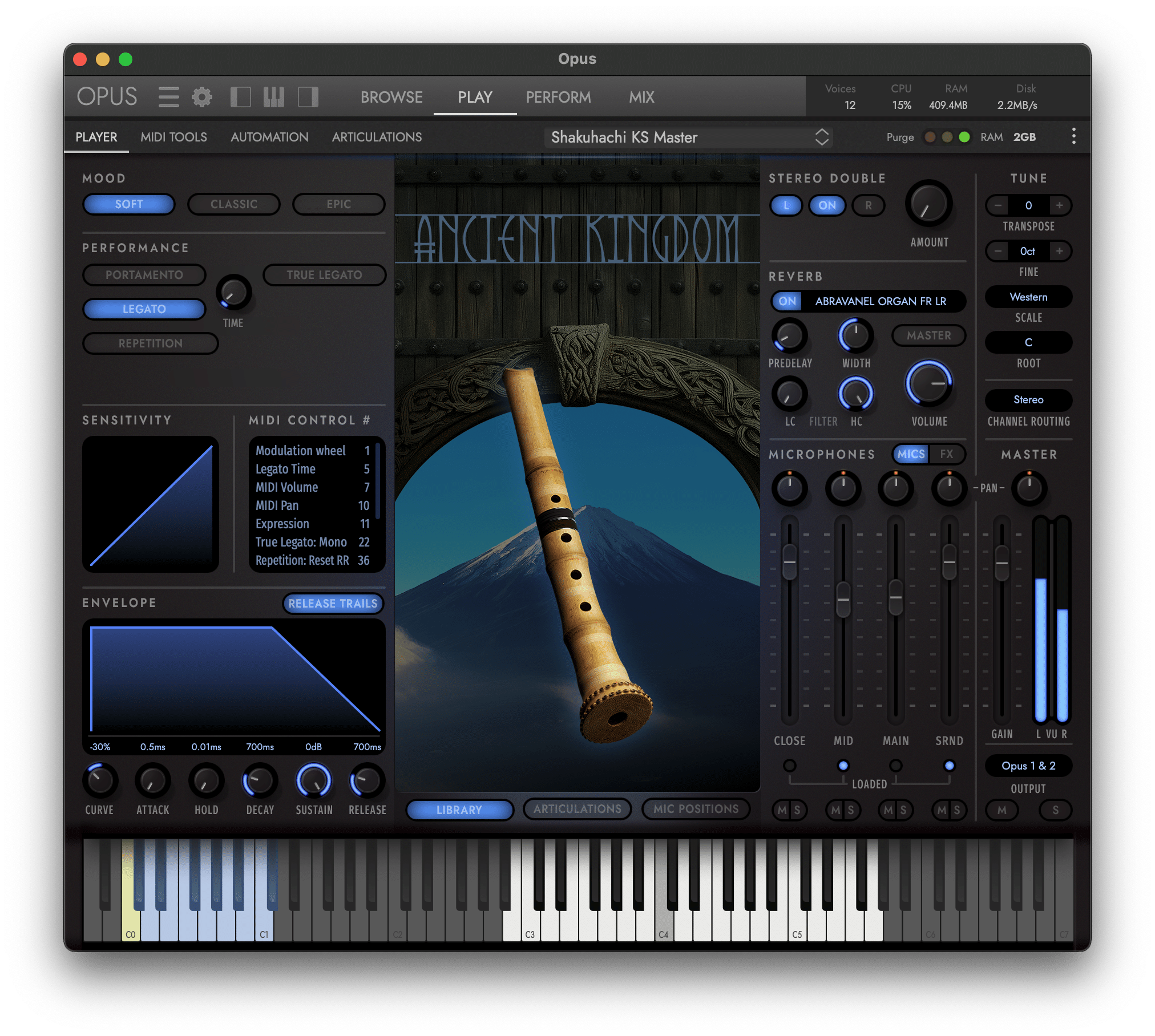Switch to the PERFORM page

(558, 97)
